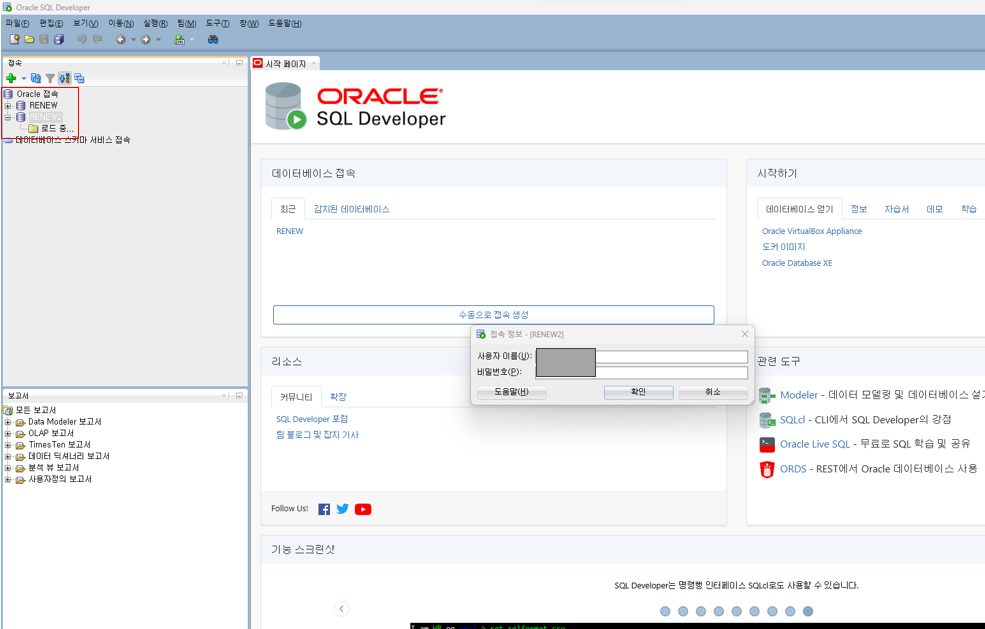The width and height of the screenshot is (985, 629).
Task: Click 확인 button in connection dialog
Action: [x=638, y=392]
